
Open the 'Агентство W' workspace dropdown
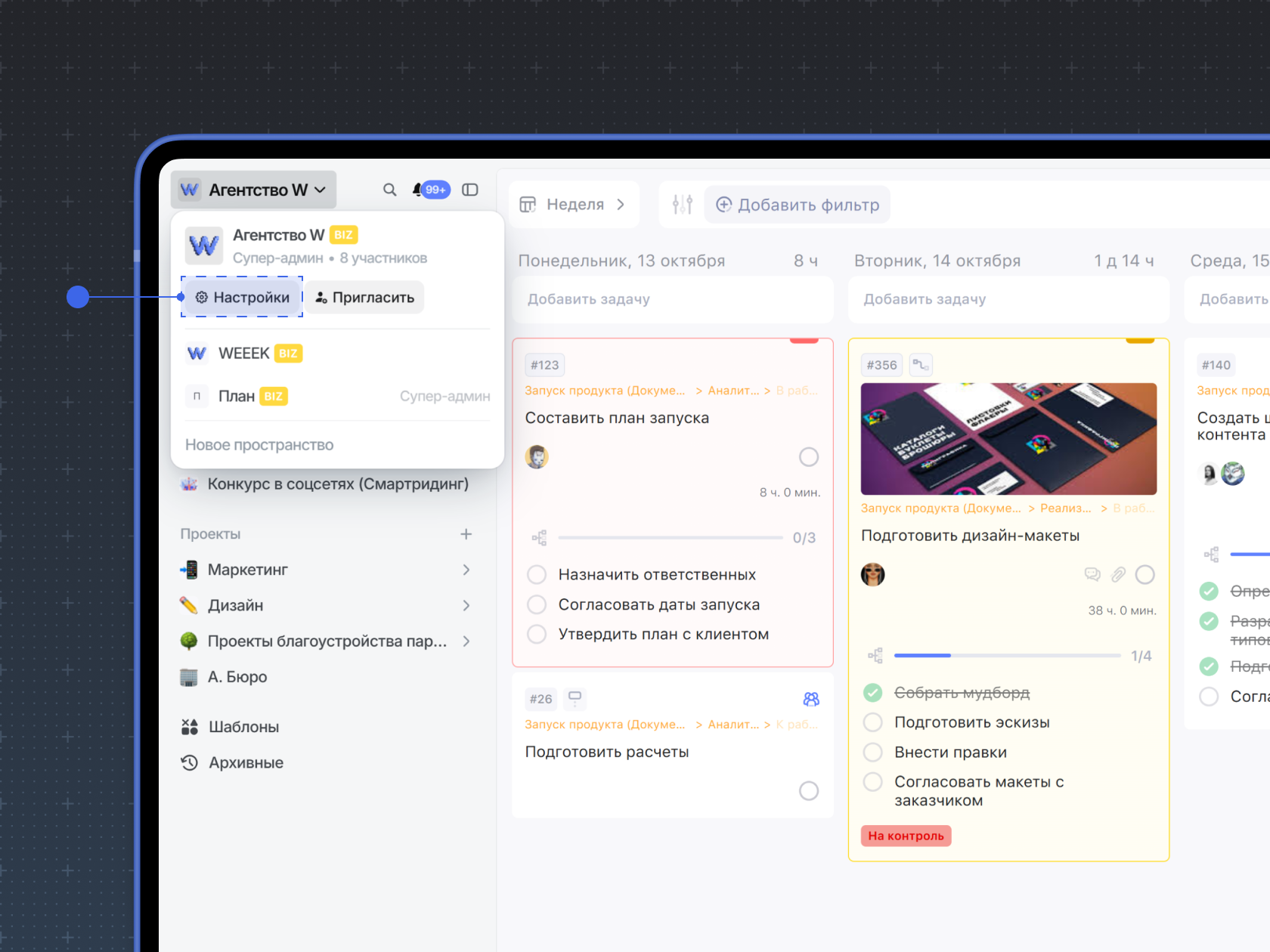pos(254,190)
